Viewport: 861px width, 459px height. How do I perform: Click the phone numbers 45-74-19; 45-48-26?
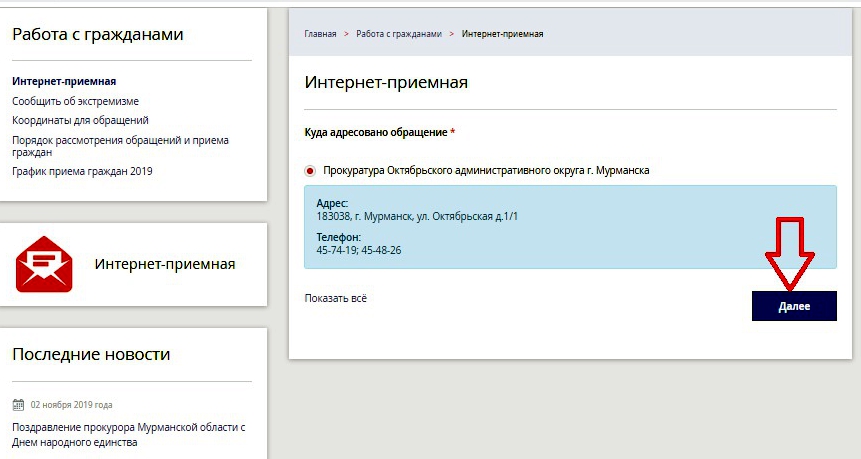(x=359, y=249)
